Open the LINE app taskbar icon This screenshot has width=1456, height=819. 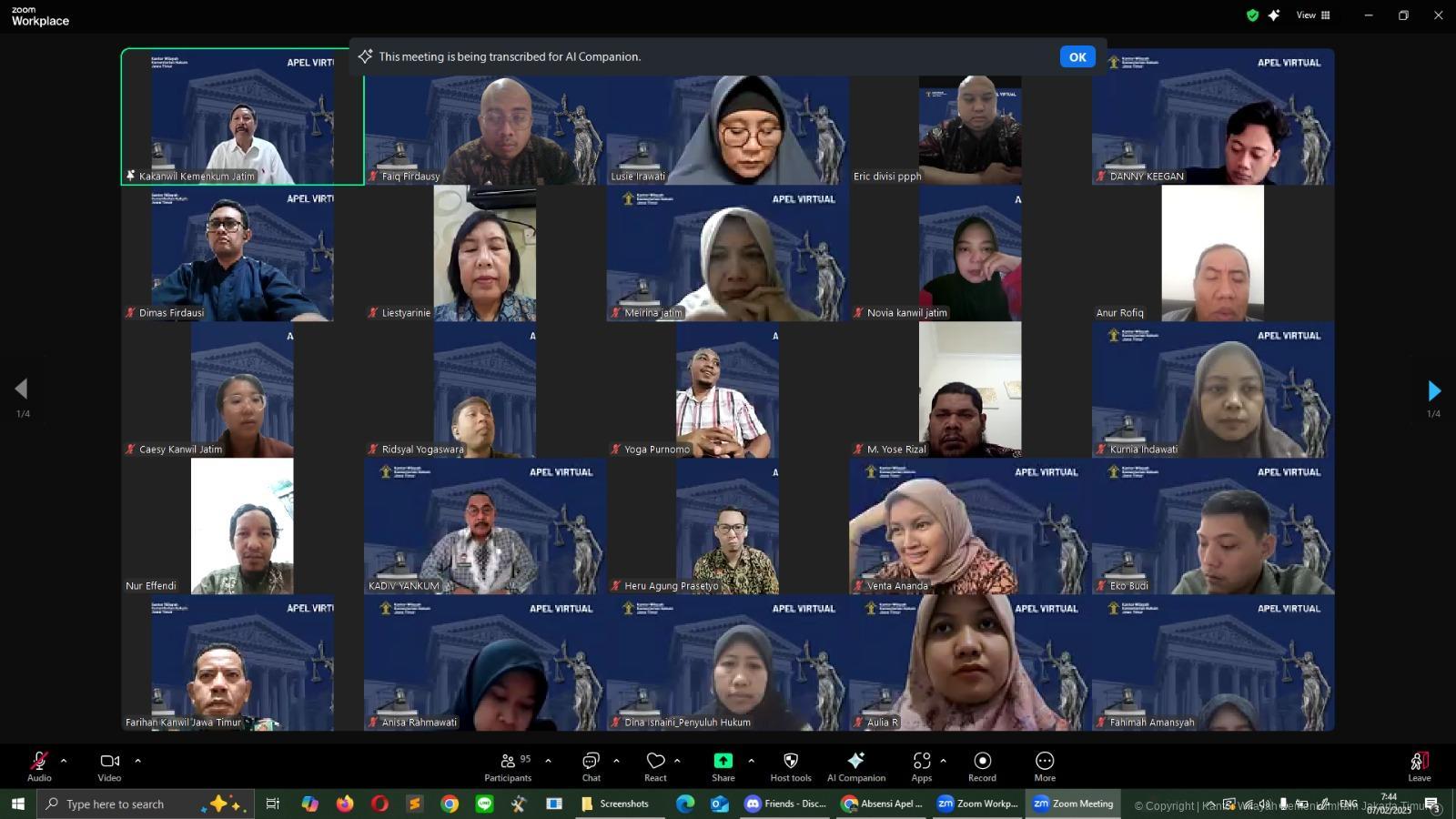pos(484,804)
